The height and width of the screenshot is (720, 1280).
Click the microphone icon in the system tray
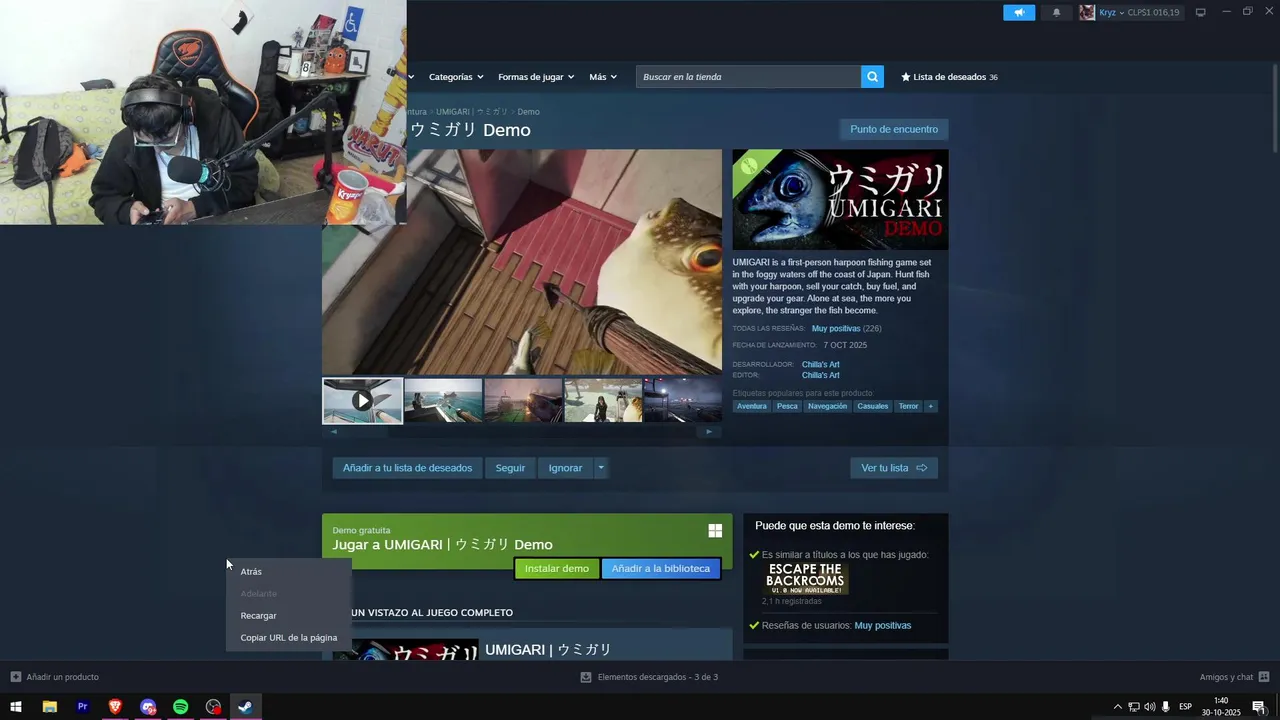[x=1166, y=707]
